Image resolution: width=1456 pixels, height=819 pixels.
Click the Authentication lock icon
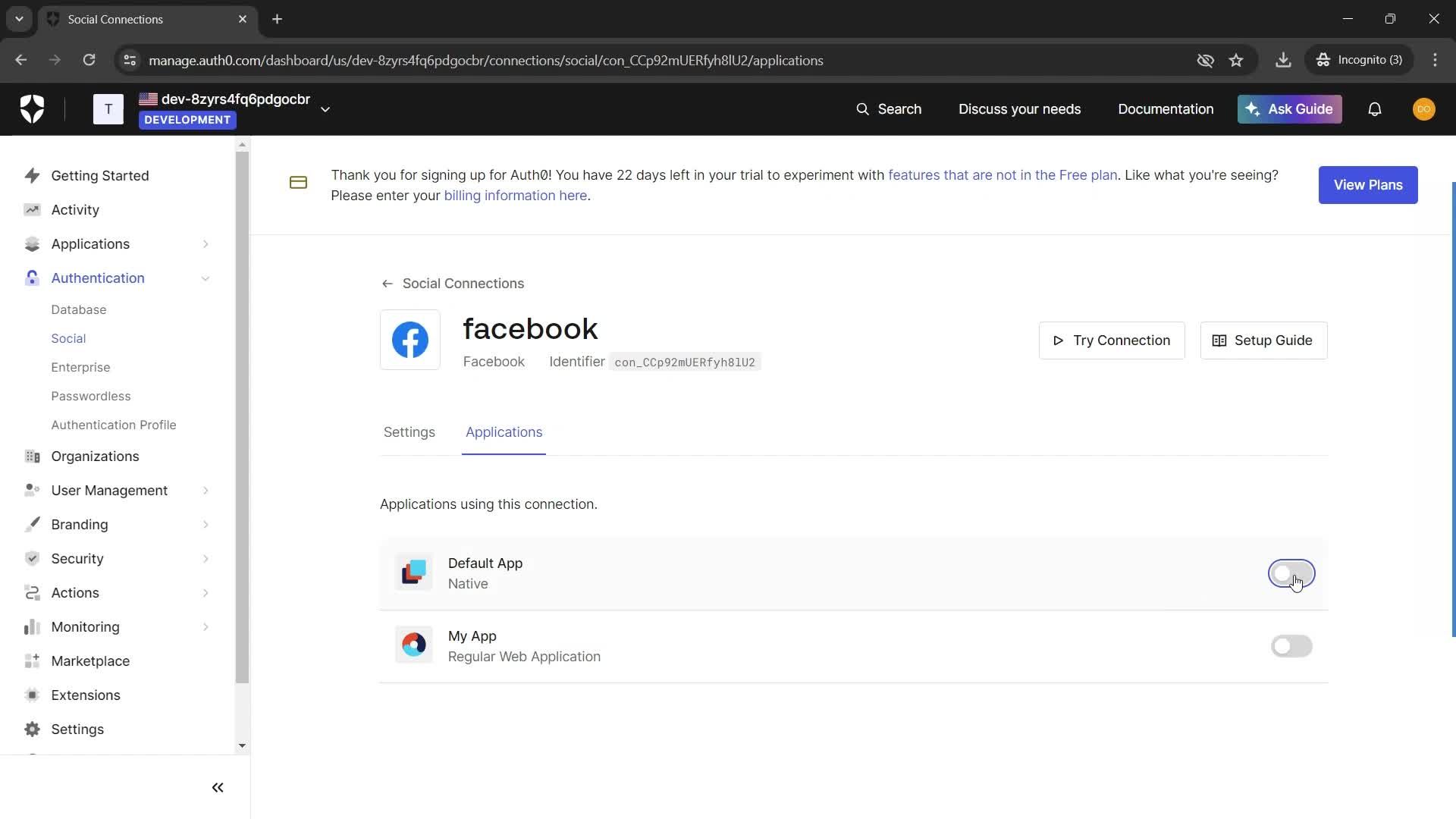coord(32,278)
